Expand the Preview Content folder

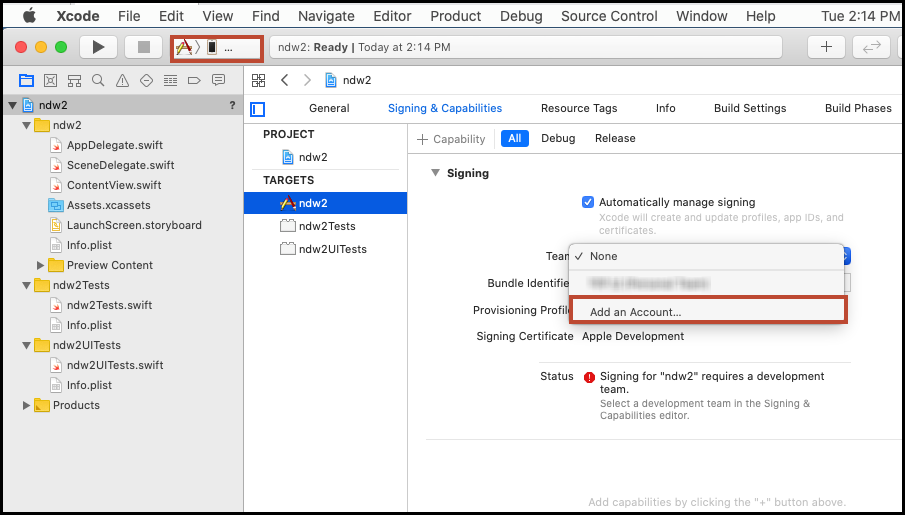(40, 266)
